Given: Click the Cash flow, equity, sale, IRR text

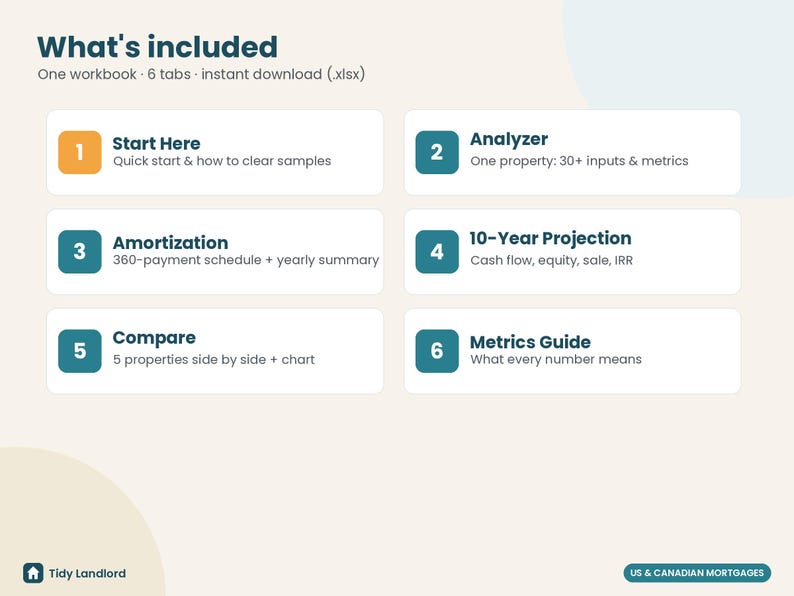Looking at the screenshot, I should (x=551, y=260).
